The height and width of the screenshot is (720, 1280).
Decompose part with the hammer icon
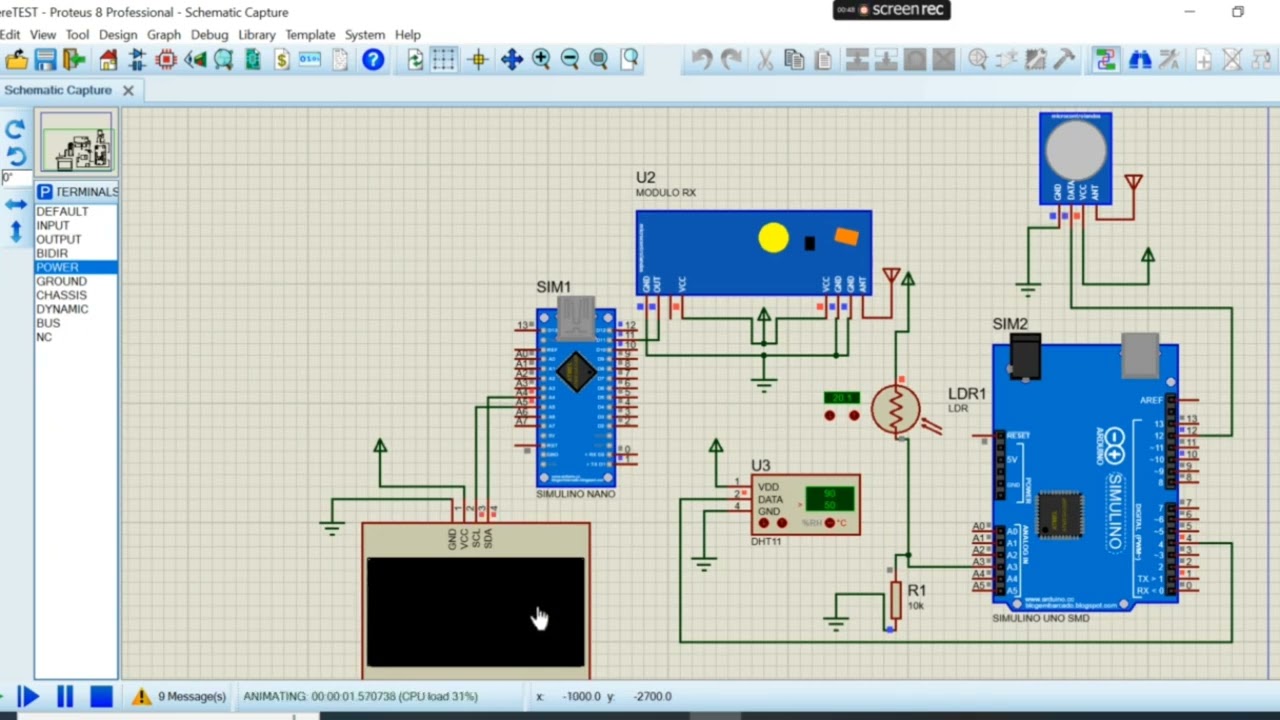coord(1065,60)
